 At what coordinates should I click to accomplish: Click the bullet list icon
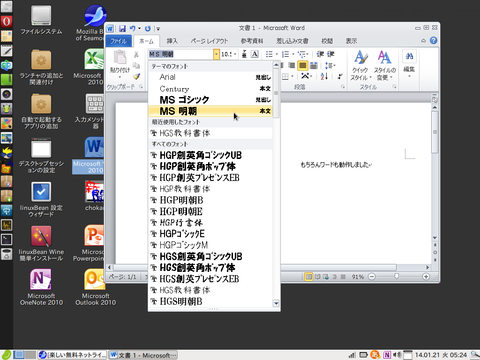point(269,54)
